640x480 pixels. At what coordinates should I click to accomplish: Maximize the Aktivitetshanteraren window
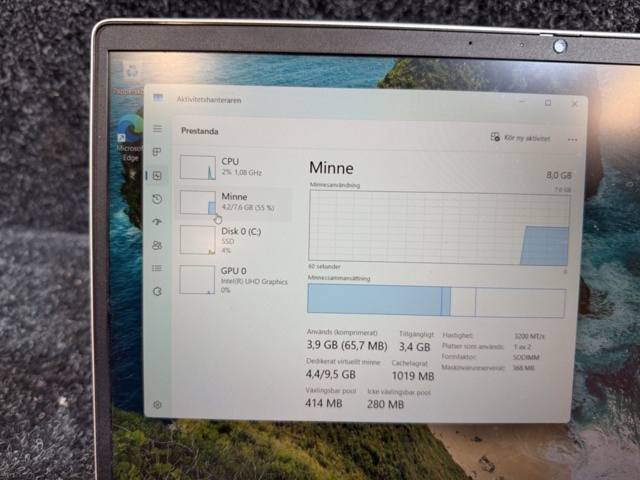tap(548, 103)
